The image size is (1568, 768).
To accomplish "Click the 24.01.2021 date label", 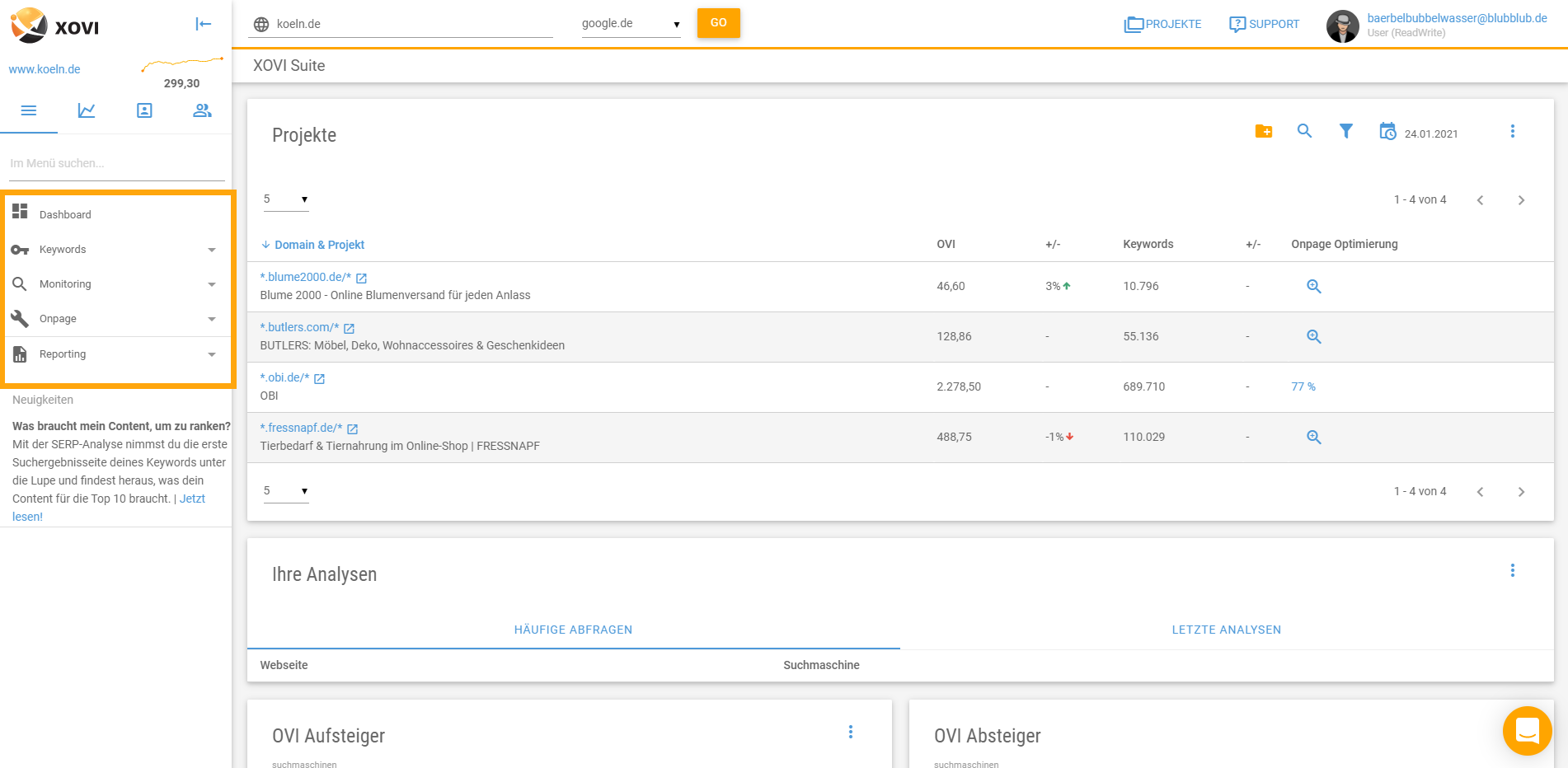I will 1431,133.
